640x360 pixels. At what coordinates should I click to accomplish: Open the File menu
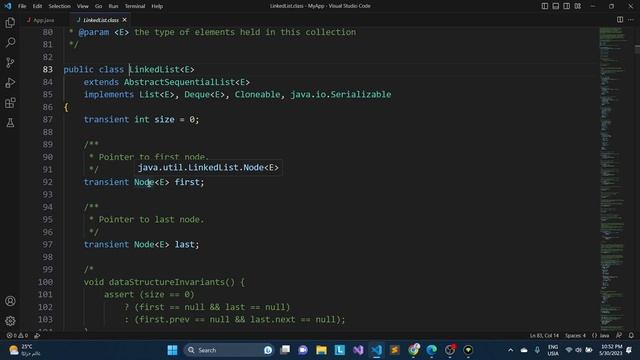click(22, 6)
